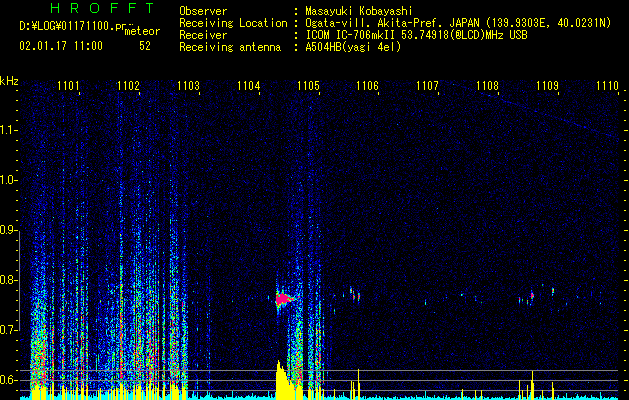This screenshot has width=629, height=400.
Task: Click the Receiver field label
Action: [x=203, y=35]
